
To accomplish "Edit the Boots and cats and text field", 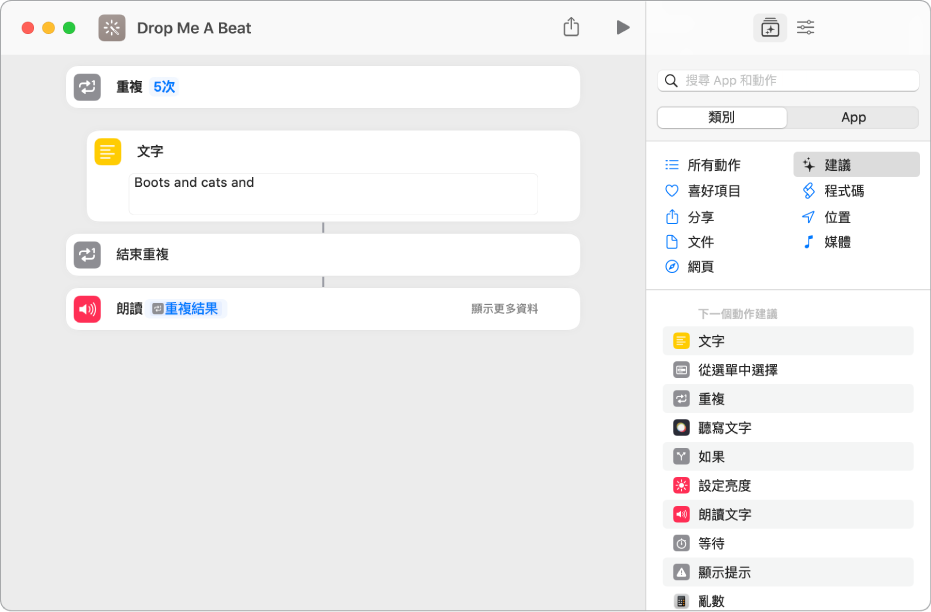I will [333, 194].
